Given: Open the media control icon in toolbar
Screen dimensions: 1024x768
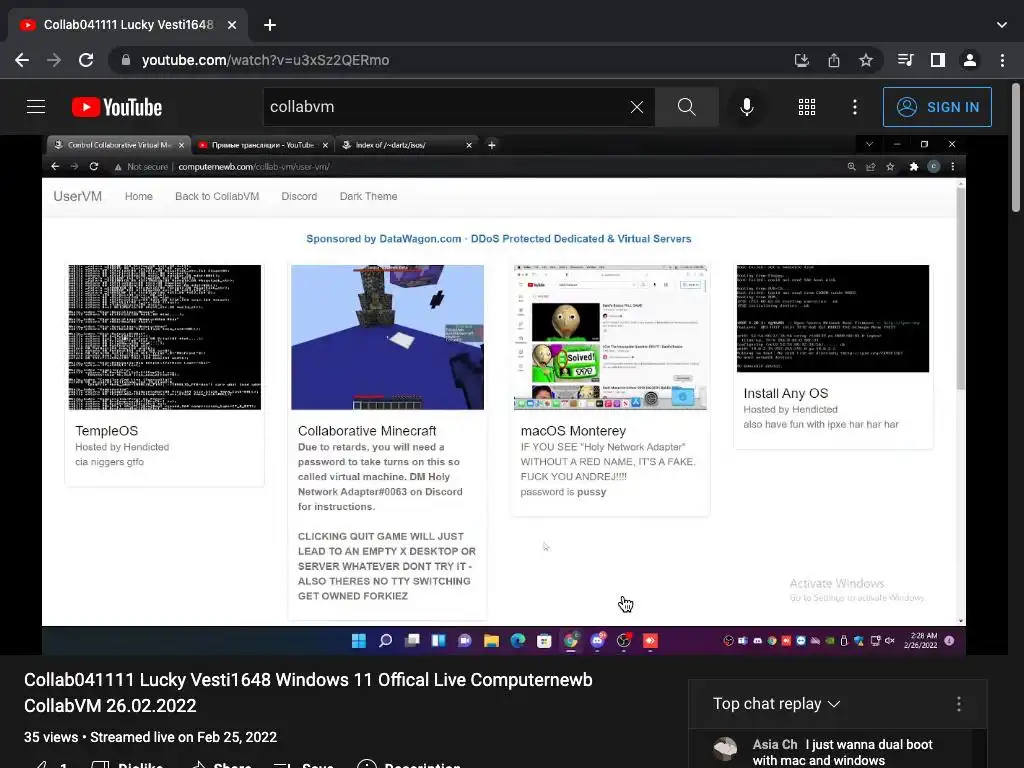Looking at the screenshot, I should point(905,60).
